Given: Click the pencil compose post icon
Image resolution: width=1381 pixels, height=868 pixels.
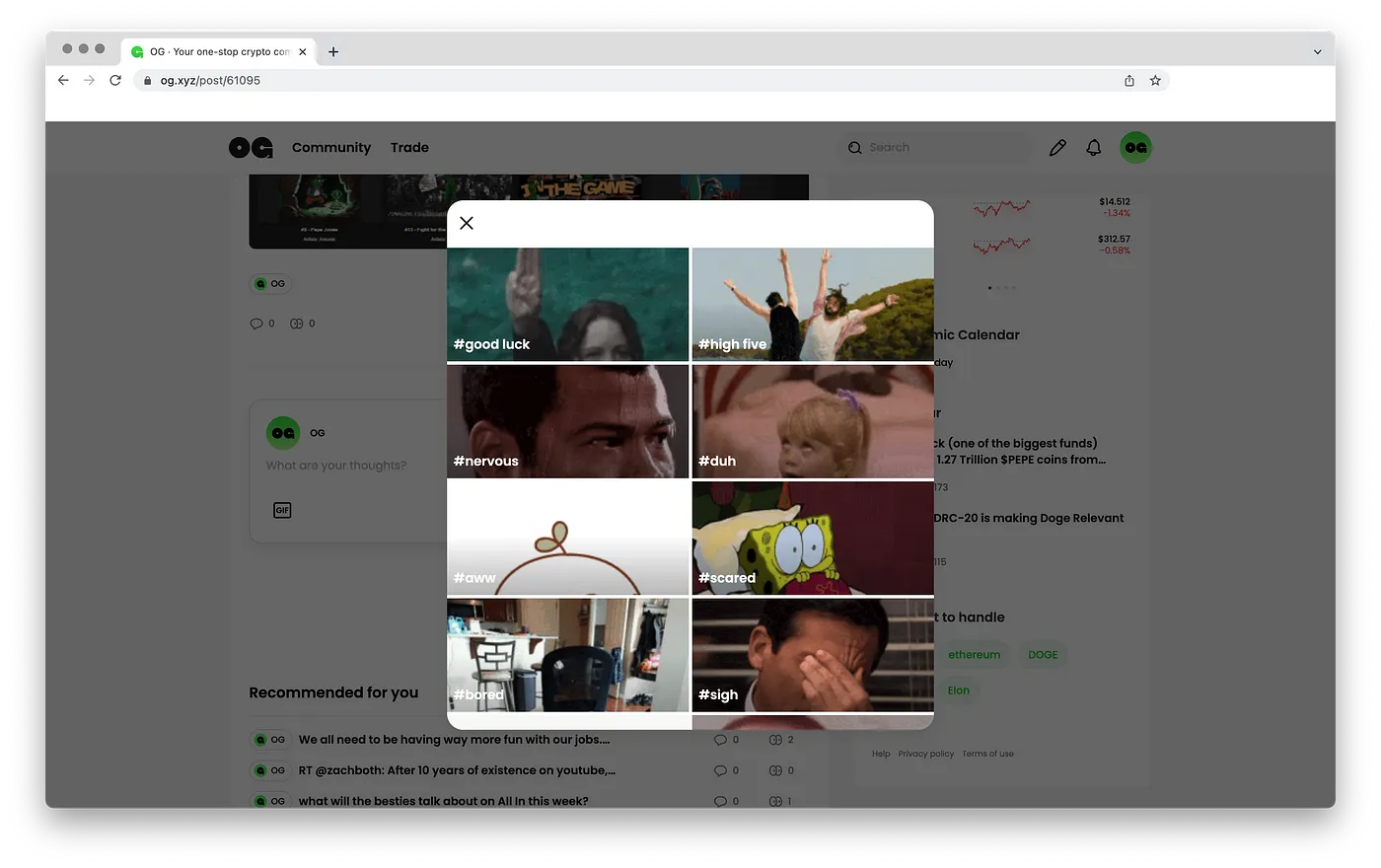Looking at the screenshot, I should 1057,148.
